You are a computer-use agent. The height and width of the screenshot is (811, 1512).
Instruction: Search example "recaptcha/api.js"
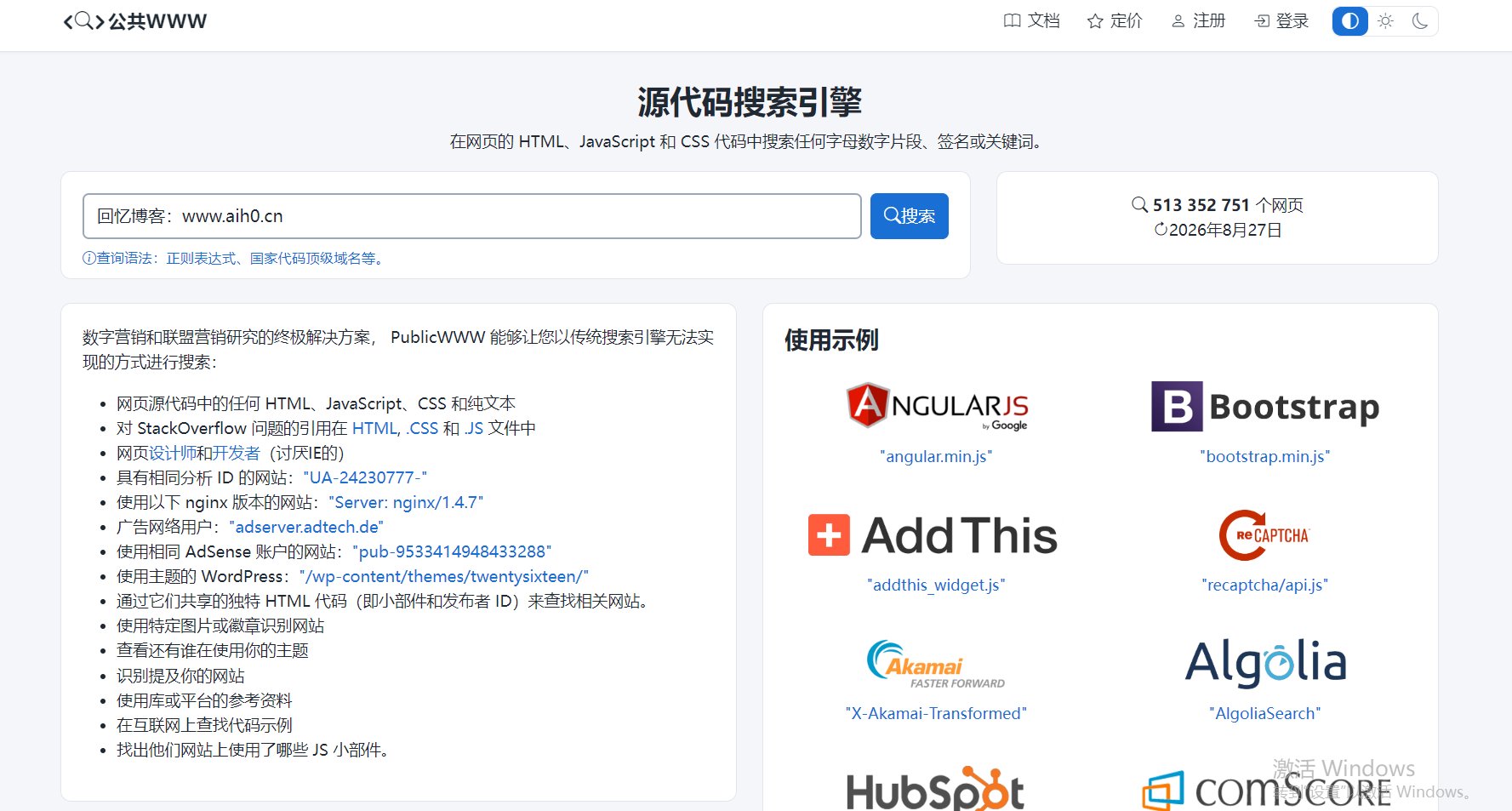pos(1265,585)
